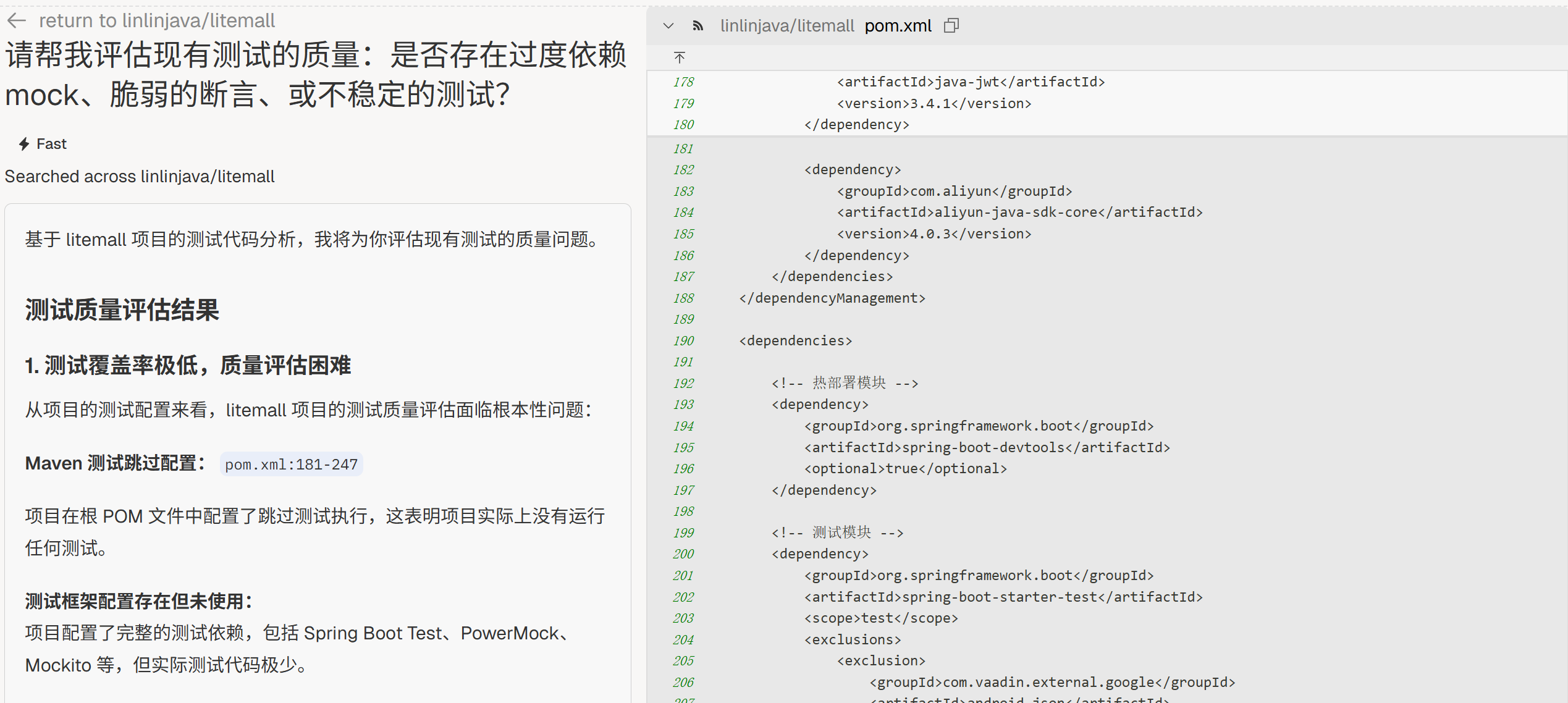This screenshot has width=1568, height=703.
Task: Click the back arrow icon
Action: pos(17,20)
